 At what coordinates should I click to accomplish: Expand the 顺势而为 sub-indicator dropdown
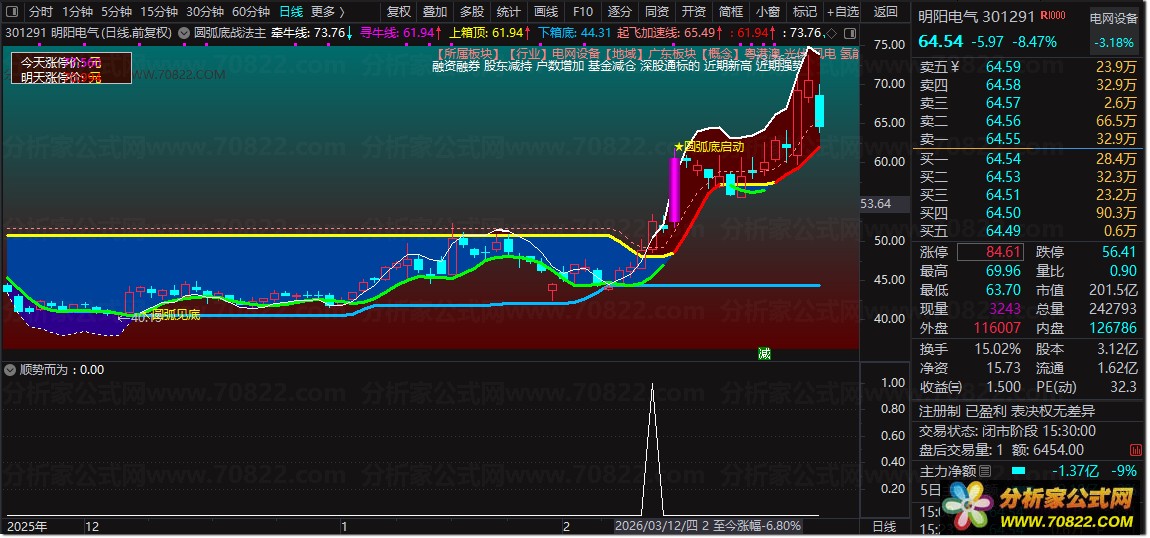point(10,370)
